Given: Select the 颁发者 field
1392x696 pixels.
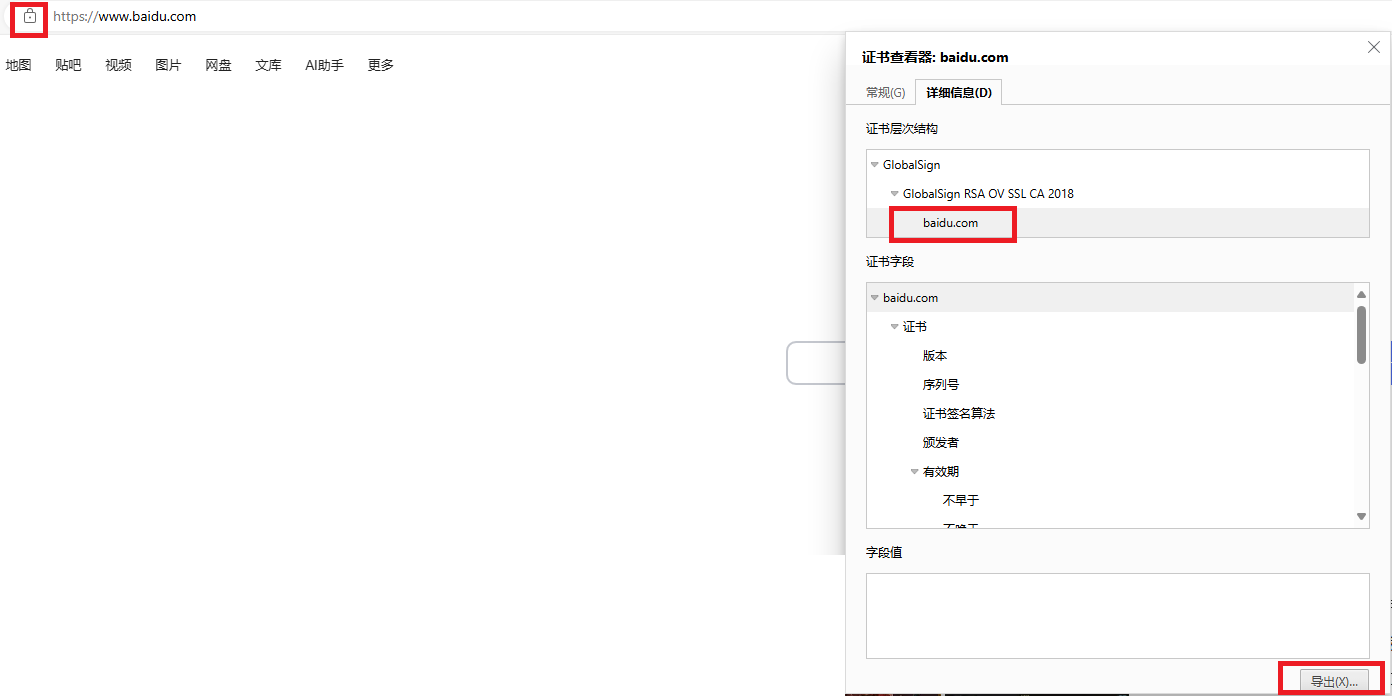Looking at the screenshot, I should (941, 443).
